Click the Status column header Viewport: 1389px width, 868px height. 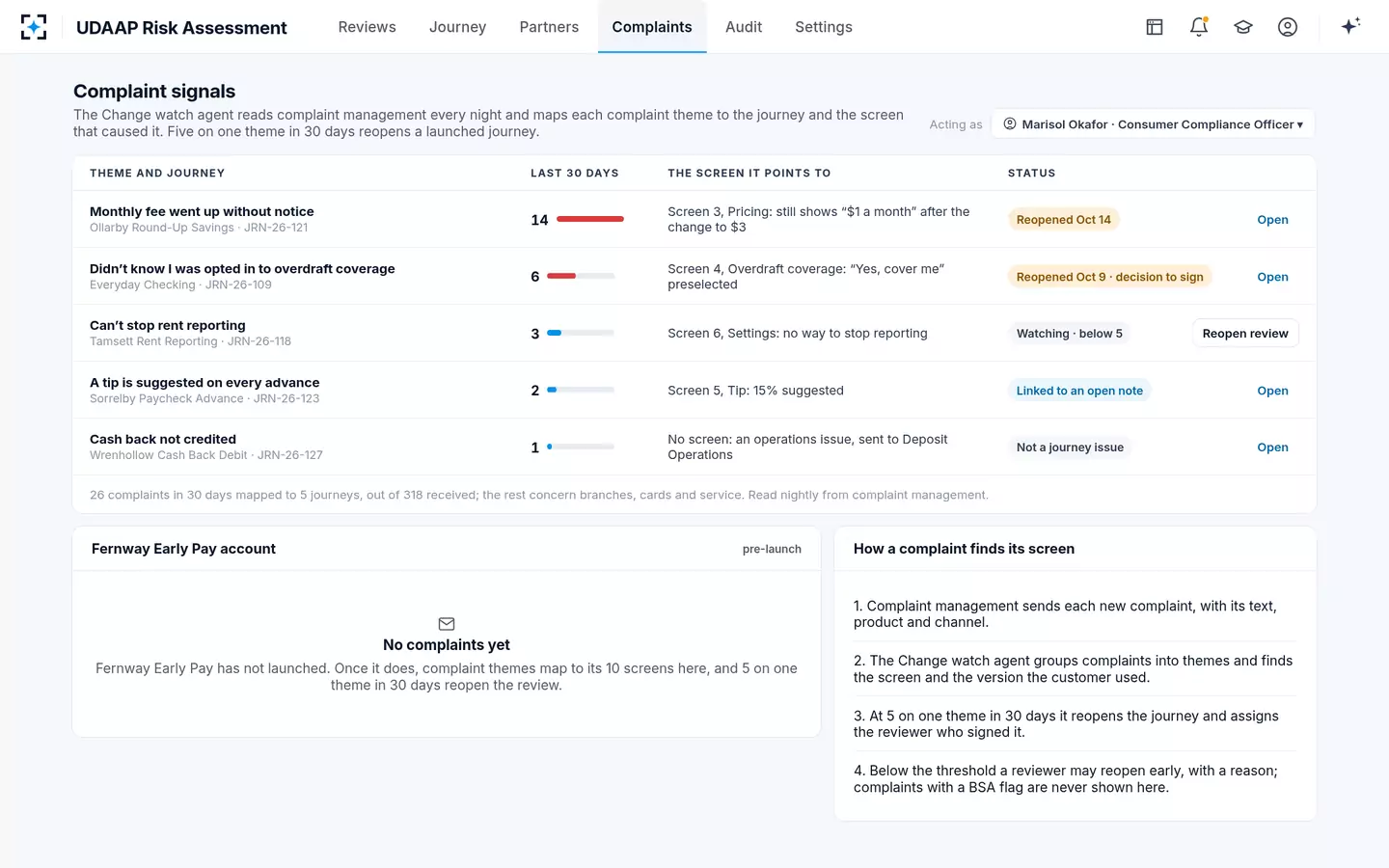pyautogui.click(x=1031, y=174)
